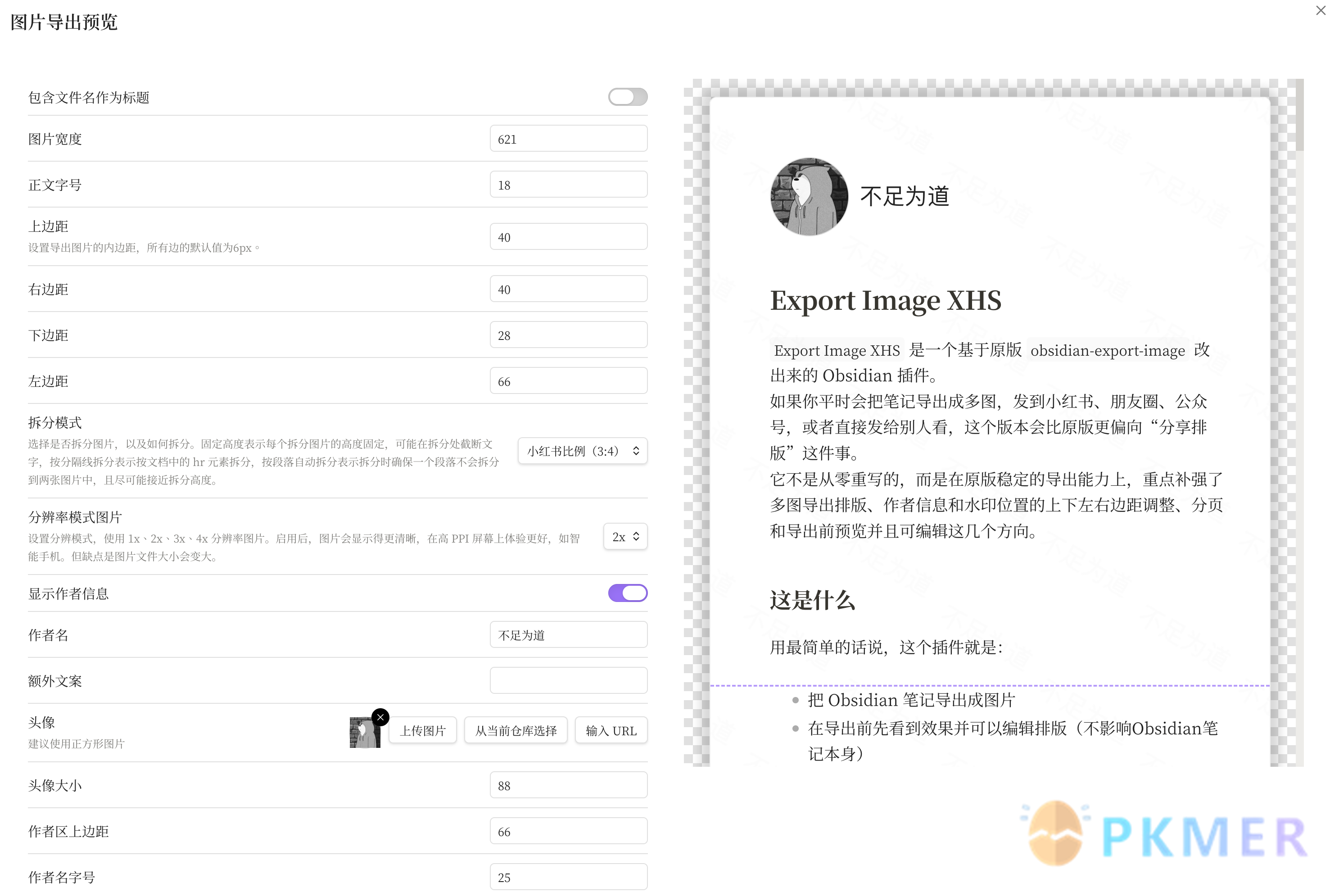Click the 输入 URL button
This screenshot has height=896, width=1330.
(x=611, y=730)
